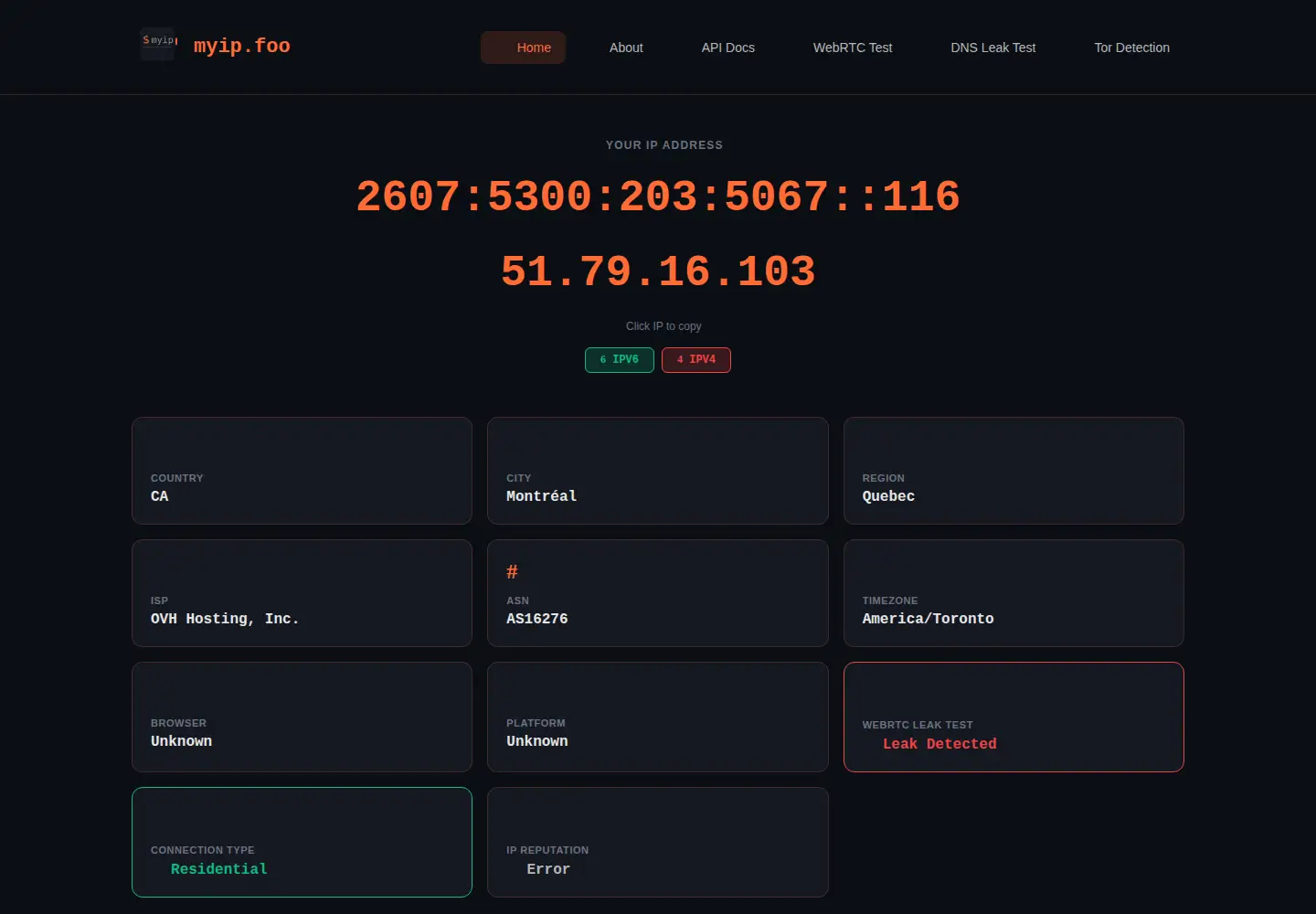
Task: Click the Platform card's 'Unknown' value
Action: click(x=537, y=741)
